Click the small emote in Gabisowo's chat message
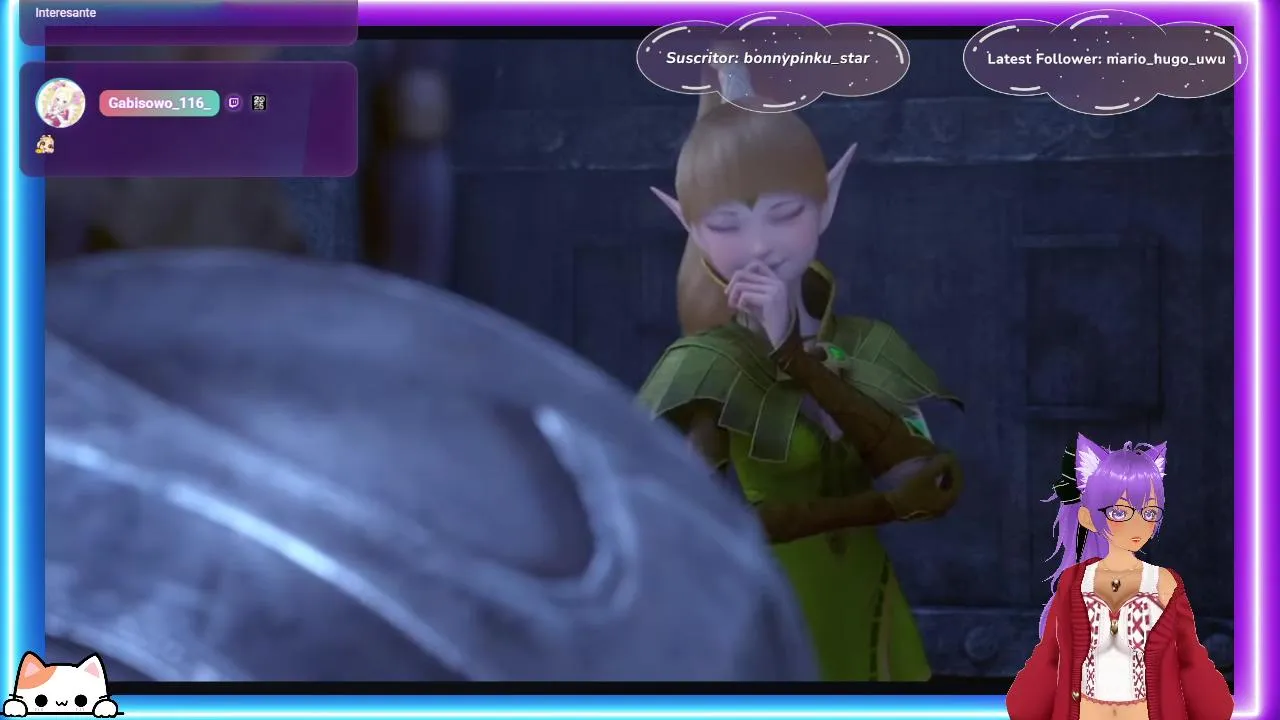This screenshot has height=720, width=1280. click(45, 145)
